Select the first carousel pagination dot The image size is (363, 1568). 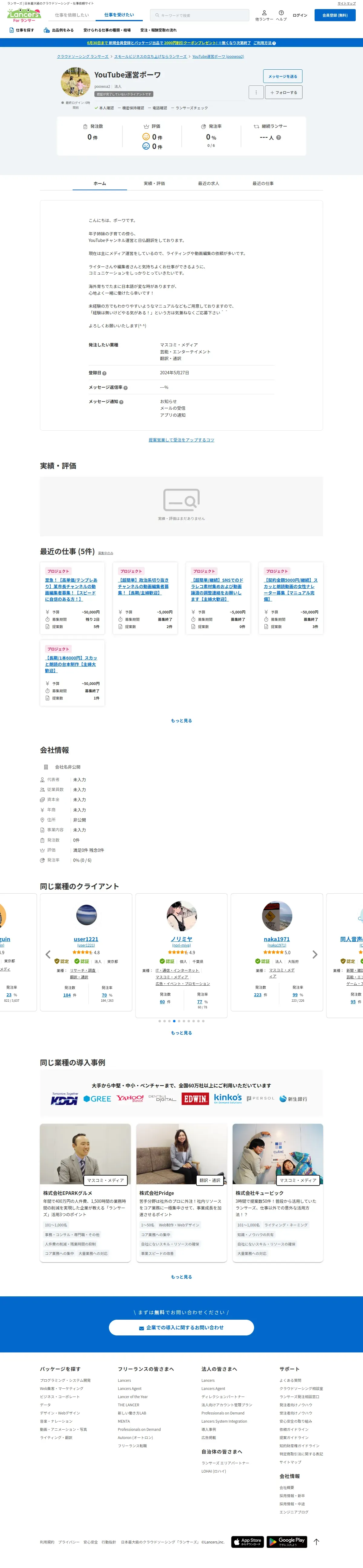(159, 1021)
